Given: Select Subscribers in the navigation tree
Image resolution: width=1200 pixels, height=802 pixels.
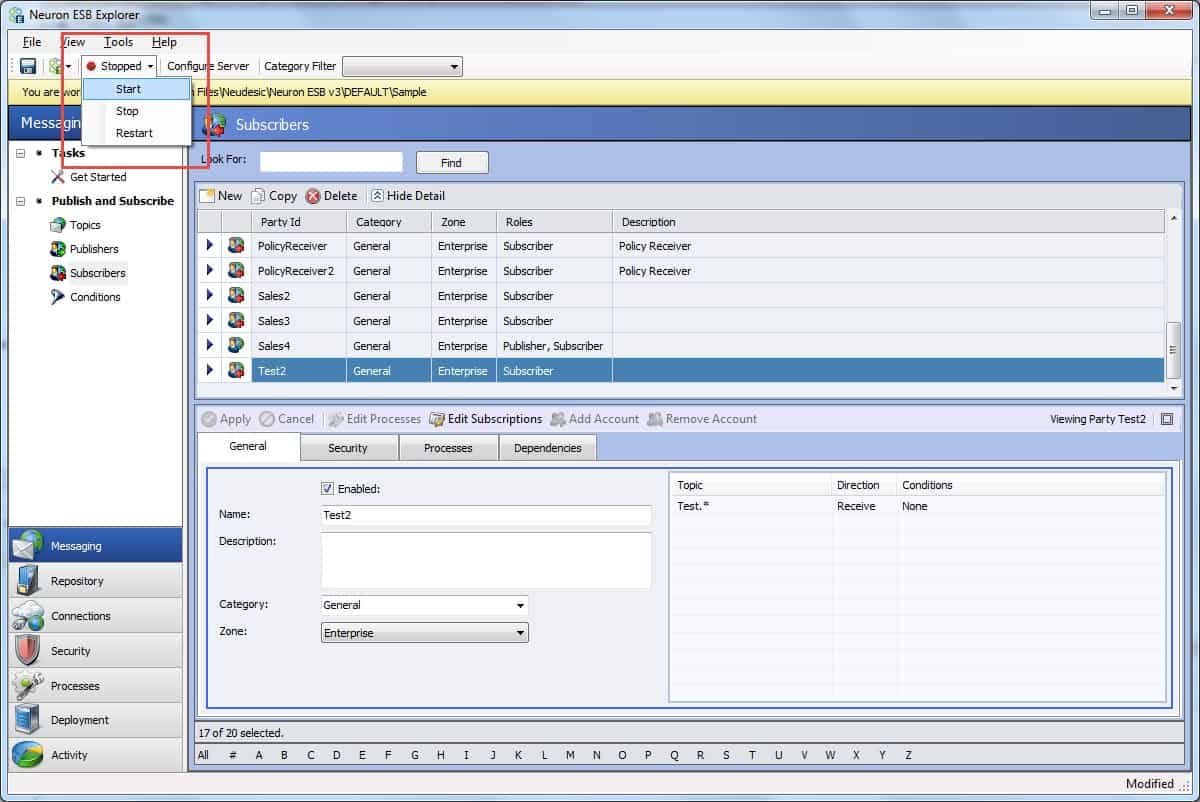Looking at the screenshot, I should (98, 273).
